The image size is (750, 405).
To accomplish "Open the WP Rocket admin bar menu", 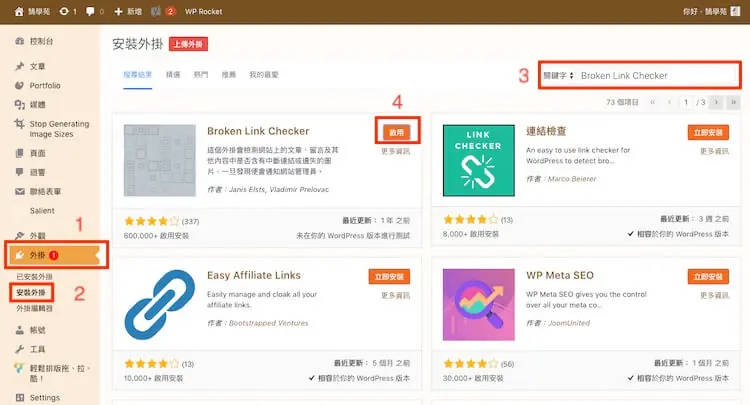I will pyautogui.click(x=204, y=11).
